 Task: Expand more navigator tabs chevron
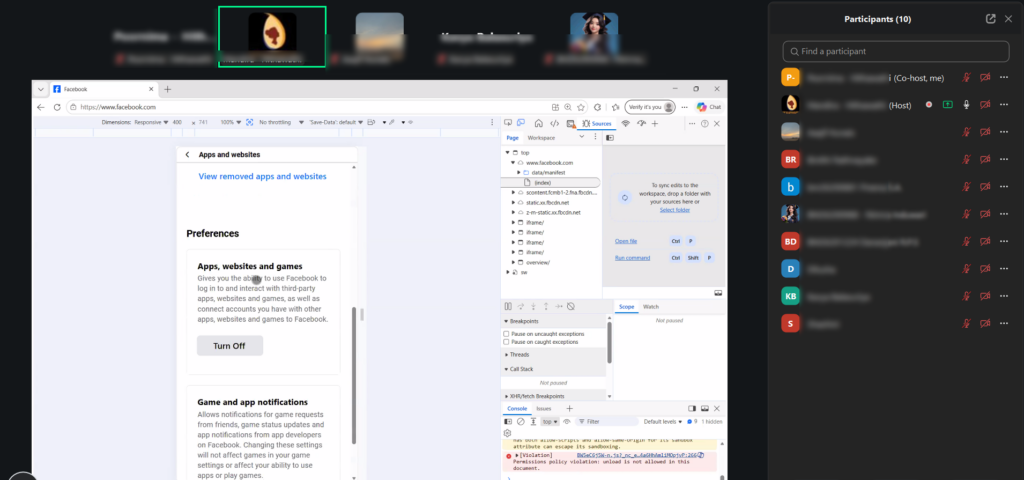coord(582,137)
